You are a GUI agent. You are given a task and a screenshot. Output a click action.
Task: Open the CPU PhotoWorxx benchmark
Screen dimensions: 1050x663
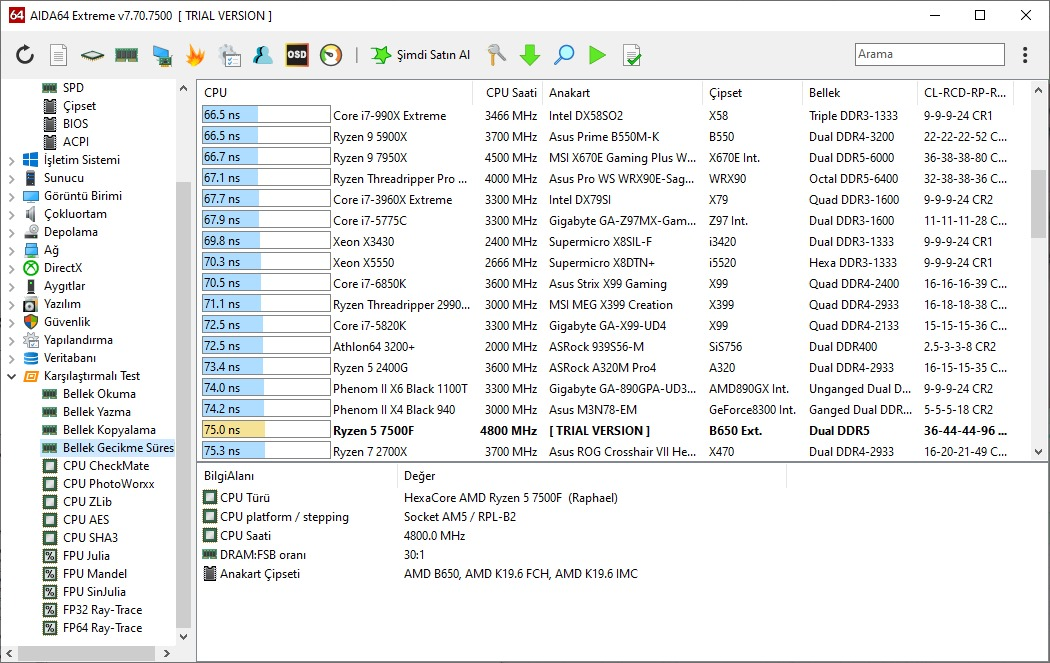108,484
